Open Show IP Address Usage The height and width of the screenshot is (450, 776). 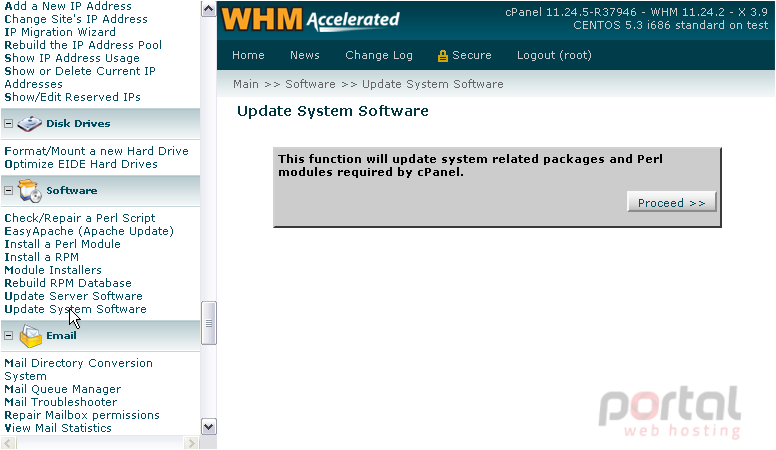[x=72, y=58]
